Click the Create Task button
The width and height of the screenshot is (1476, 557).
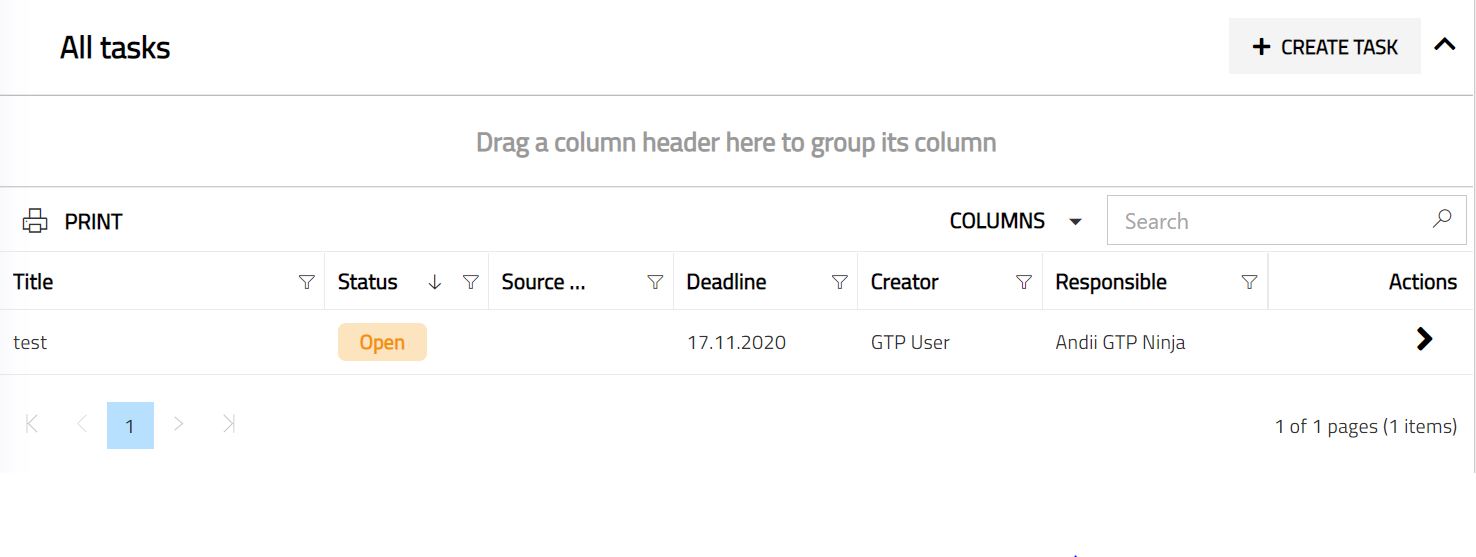click(x=1324, y=47)
